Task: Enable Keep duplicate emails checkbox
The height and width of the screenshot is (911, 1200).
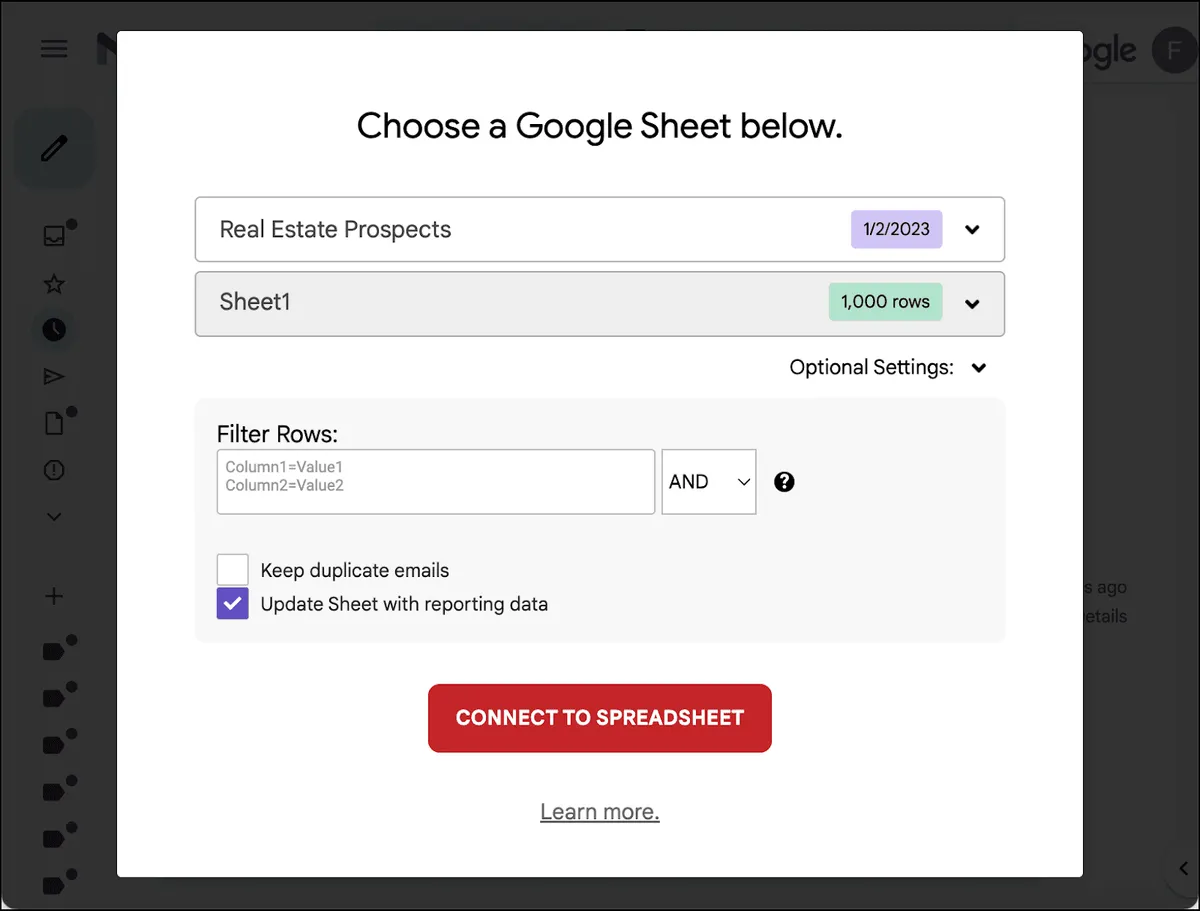Action: tap(233, 570)
